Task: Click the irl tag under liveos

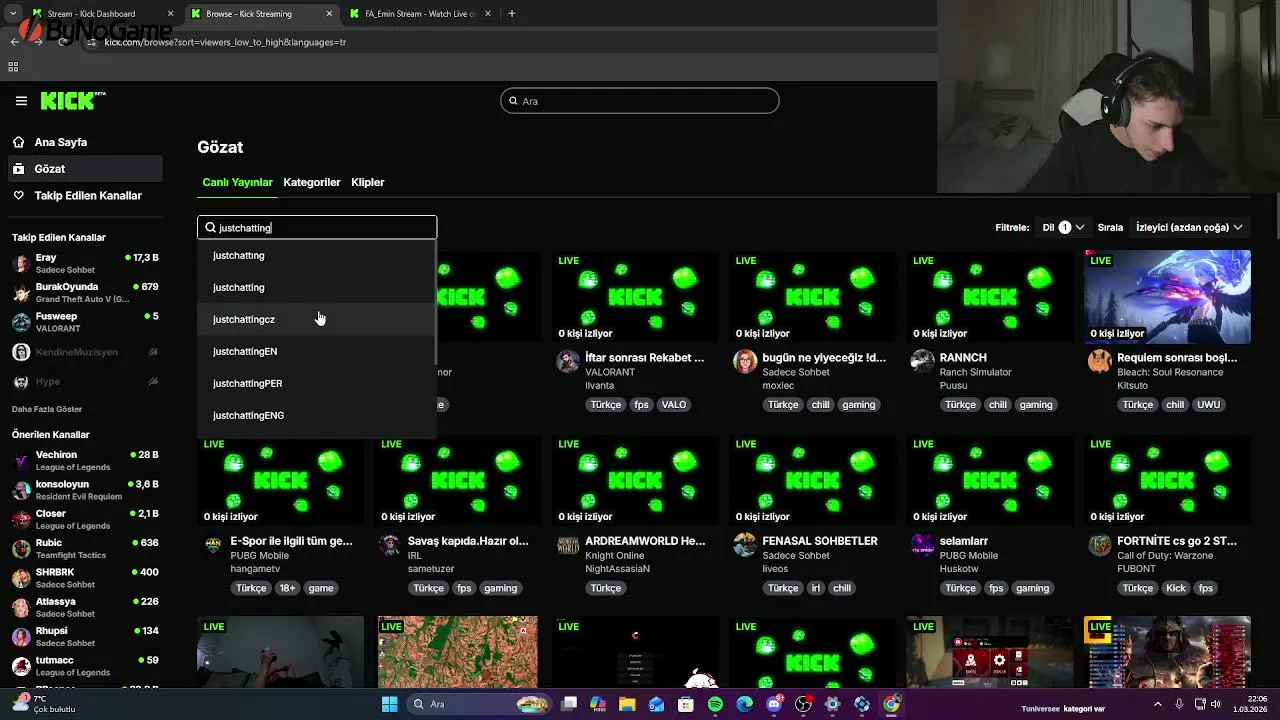Action: click(x=816, y=588)
